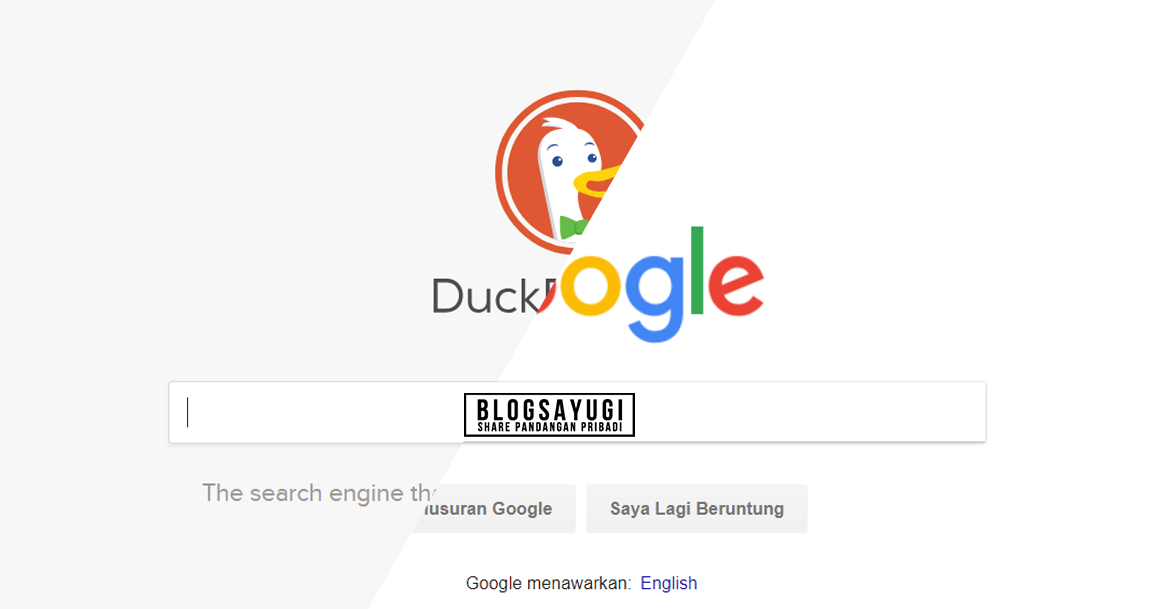Switch language via the English link

click(x=669, y=583)
